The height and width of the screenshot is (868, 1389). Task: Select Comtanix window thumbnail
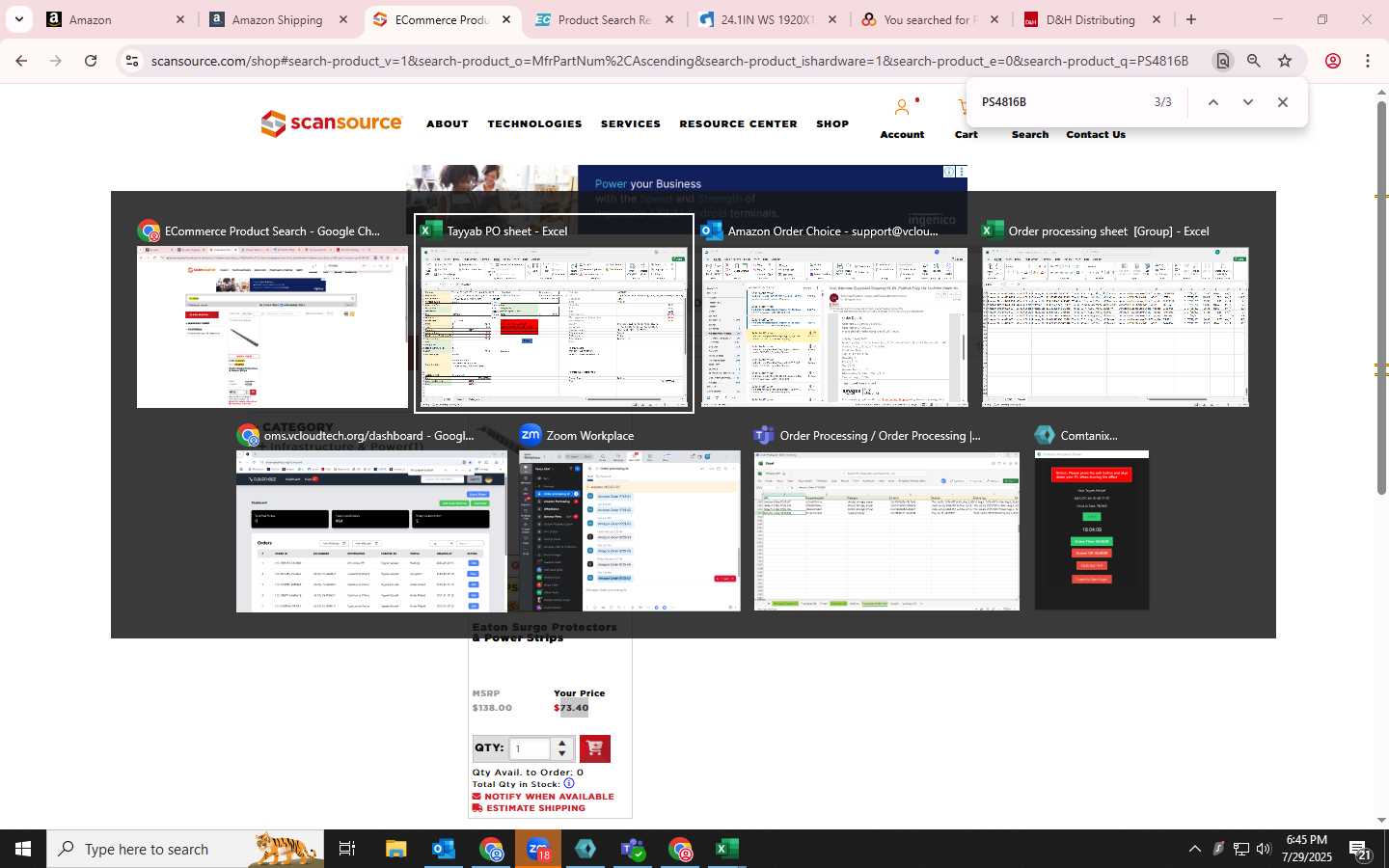(1092, 531)
